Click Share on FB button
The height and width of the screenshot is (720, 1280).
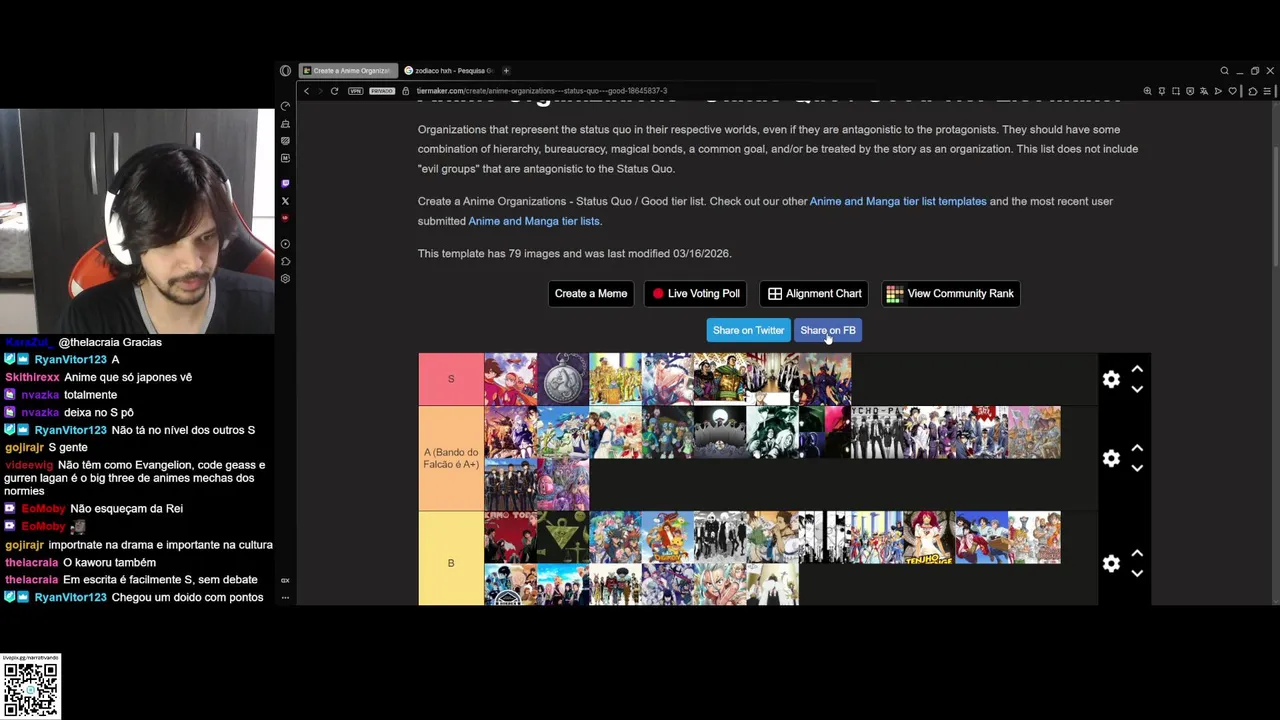[x=828, y=330]
